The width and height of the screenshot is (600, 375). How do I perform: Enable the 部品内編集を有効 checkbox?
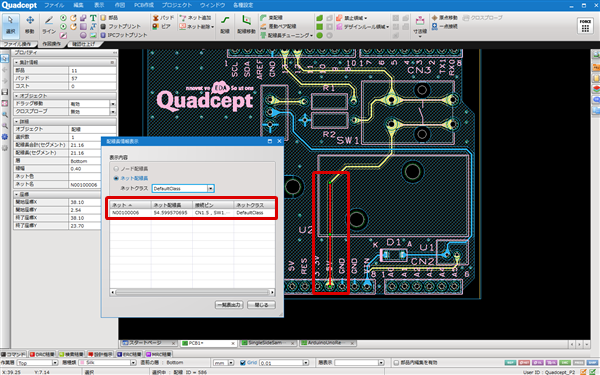[x=396, y=362]
